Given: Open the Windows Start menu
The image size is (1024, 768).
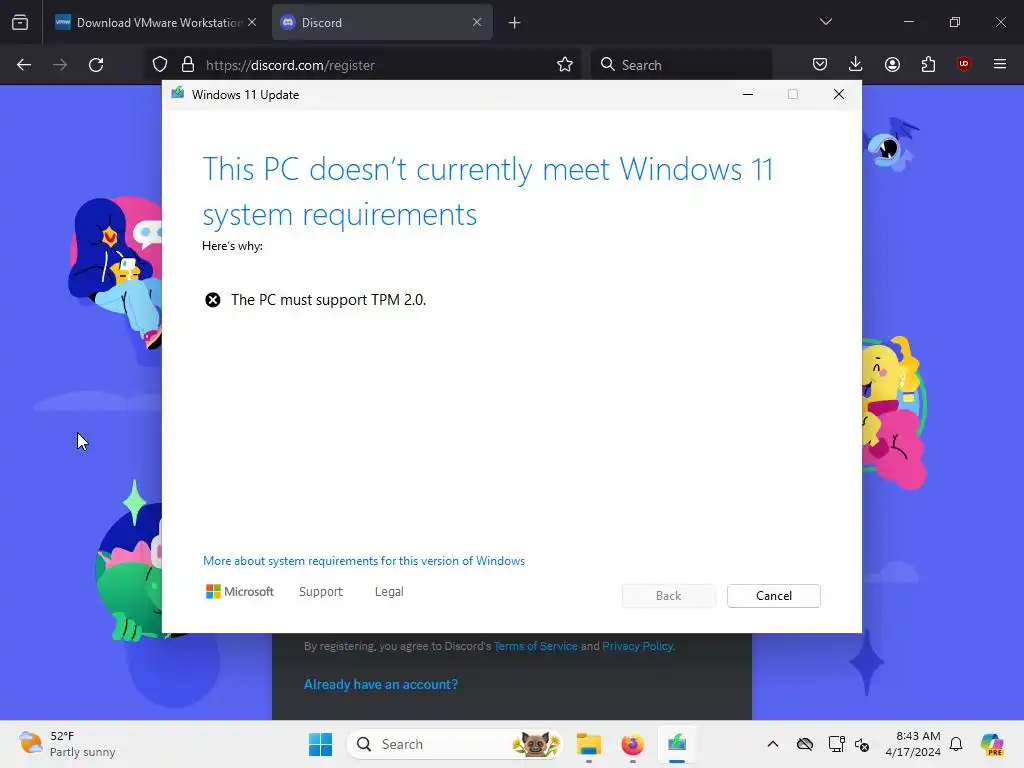Looking at the screenshot, I should pos(320,744).
